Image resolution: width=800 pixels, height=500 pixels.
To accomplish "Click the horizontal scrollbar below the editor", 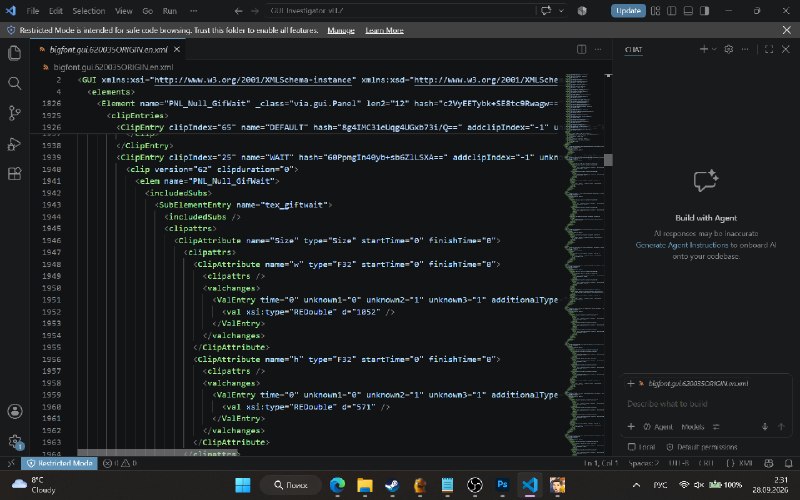I will pos(158,453).
